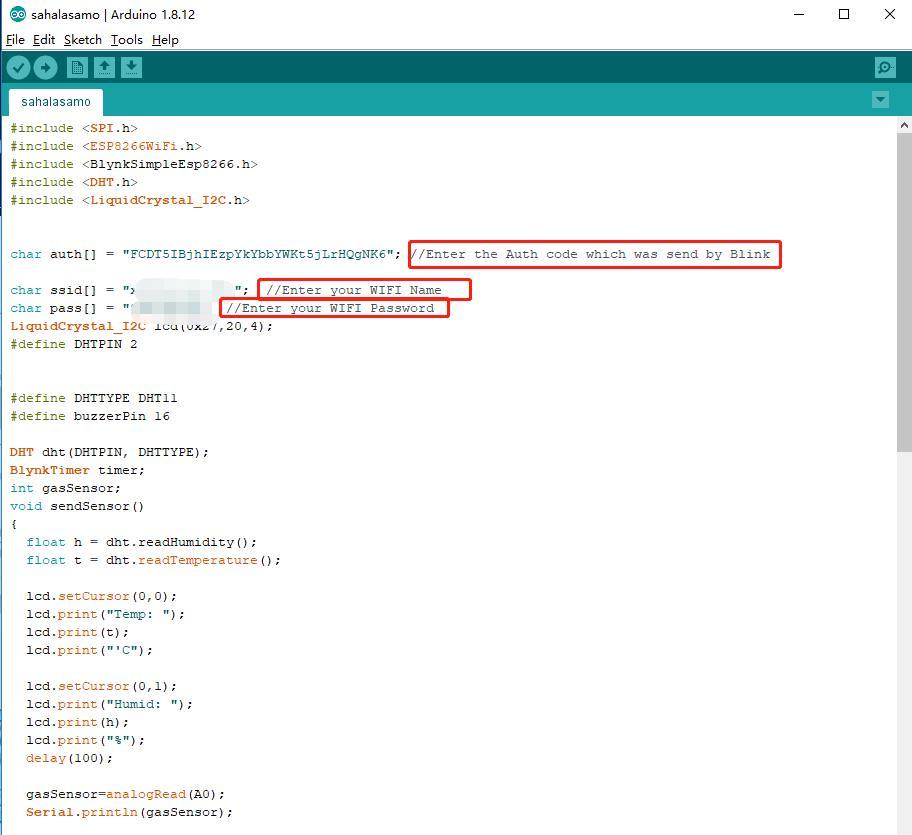This screenshot has height=835, width=912.
Task: Click the 'lcd.print(h);' line
Action: pos(77,723)
